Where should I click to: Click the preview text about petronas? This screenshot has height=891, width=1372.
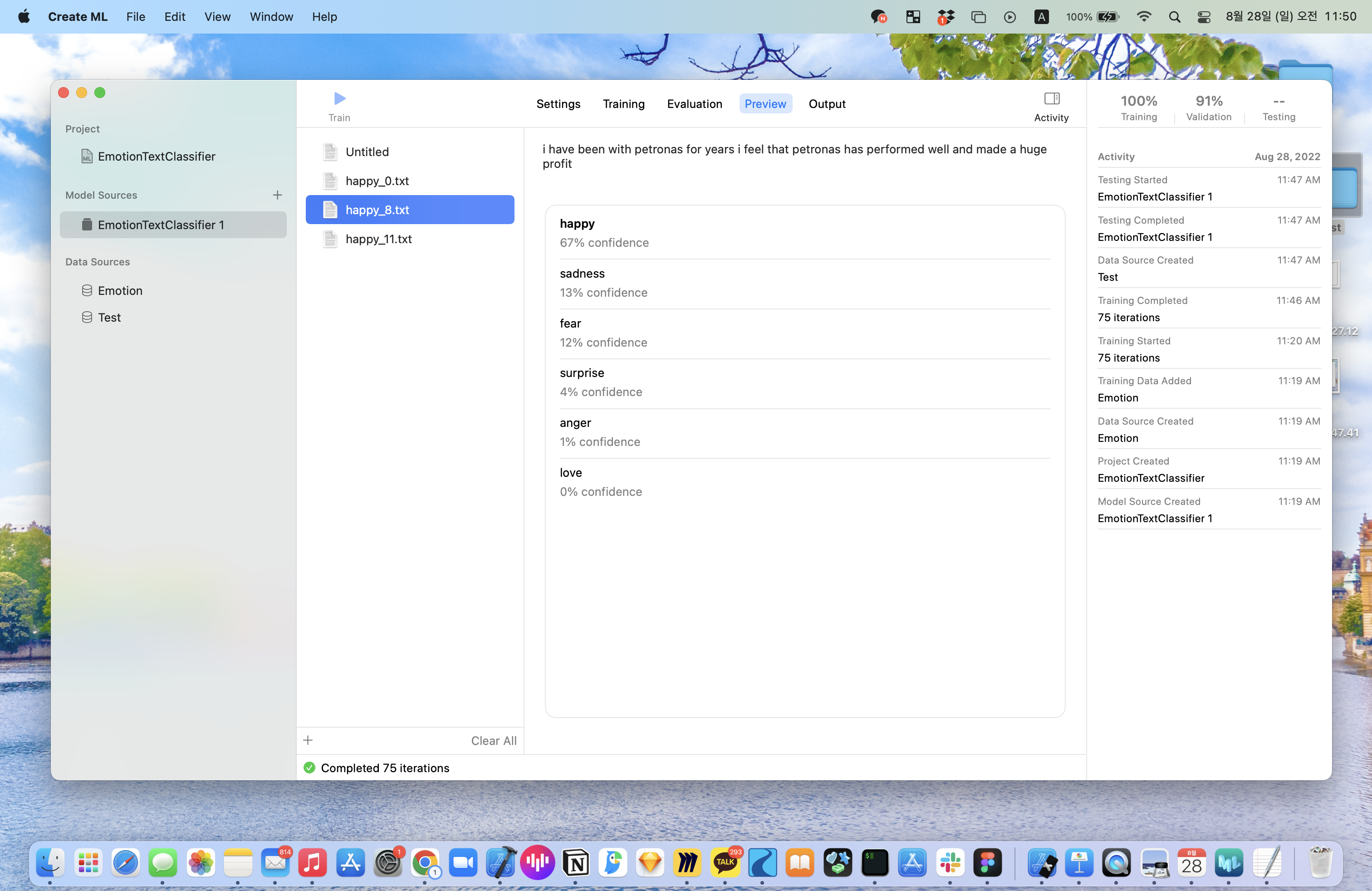point(795,156)
